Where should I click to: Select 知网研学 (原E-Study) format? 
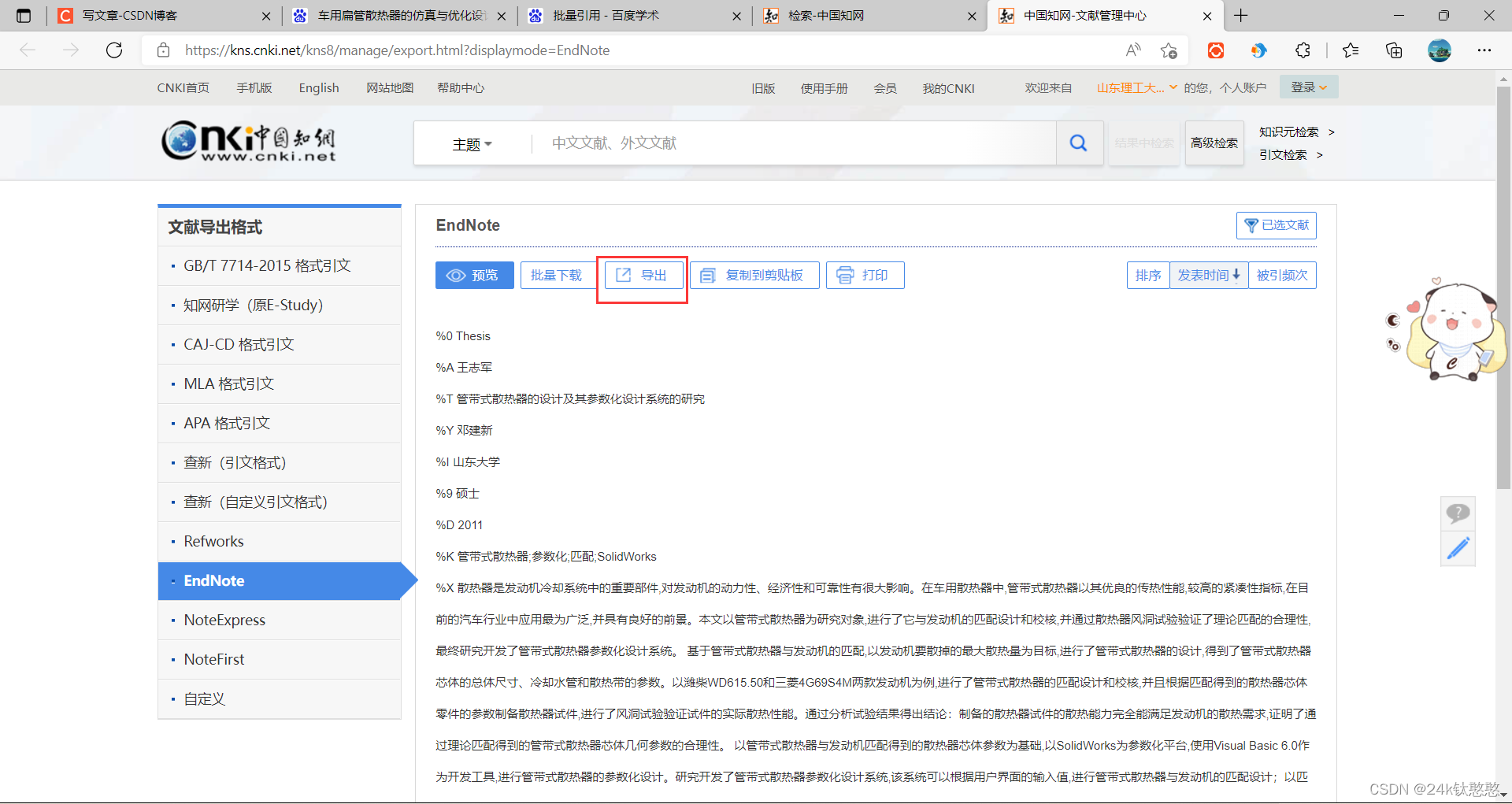point(280,305)
